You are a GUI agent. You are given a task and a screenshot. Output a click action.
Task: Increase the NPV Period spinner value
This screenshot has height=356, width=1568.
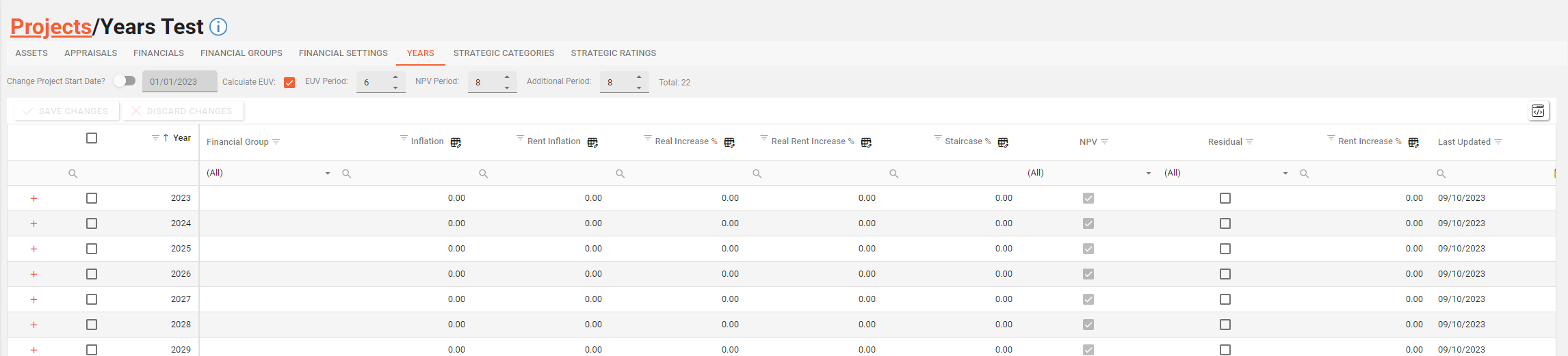click(507, 77)
